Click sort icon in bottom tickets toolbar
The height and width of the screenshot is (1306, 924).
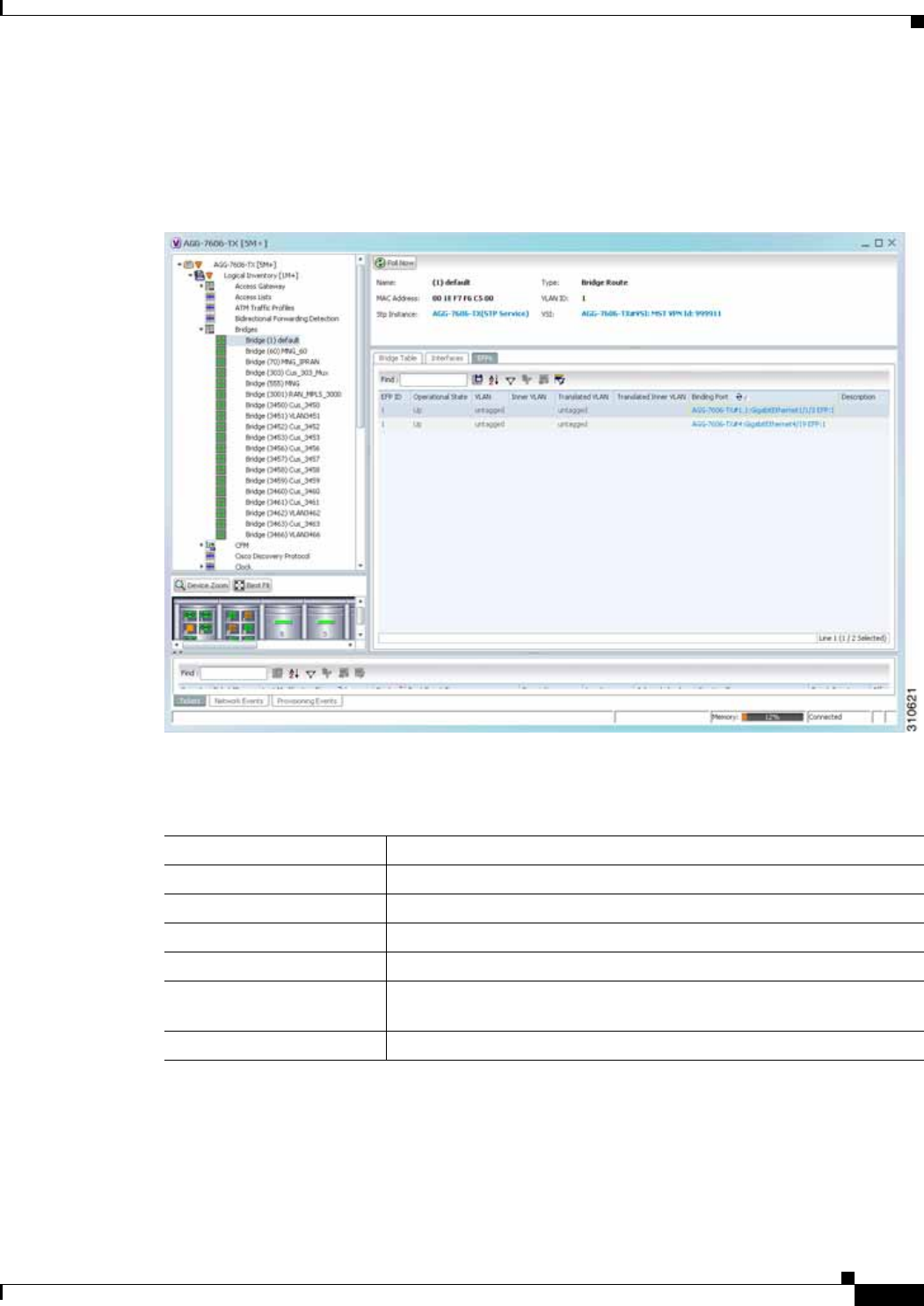(x=294, y=673)
